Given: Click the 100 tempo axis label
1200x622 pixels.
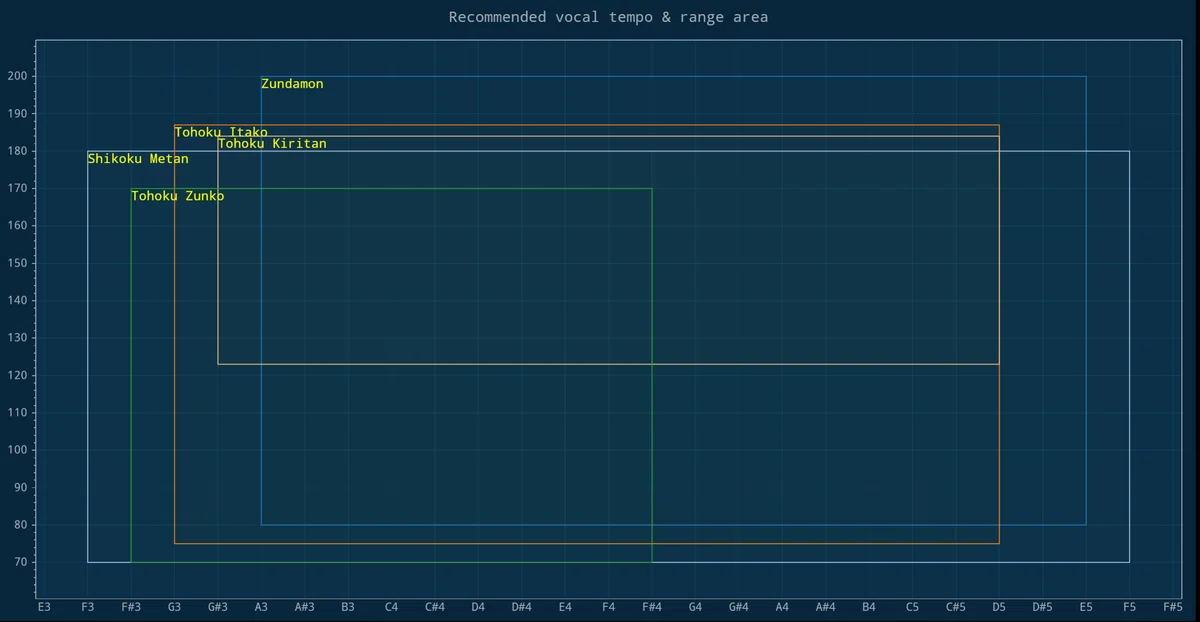Looking at the screenshot, I should coord(17,450).
